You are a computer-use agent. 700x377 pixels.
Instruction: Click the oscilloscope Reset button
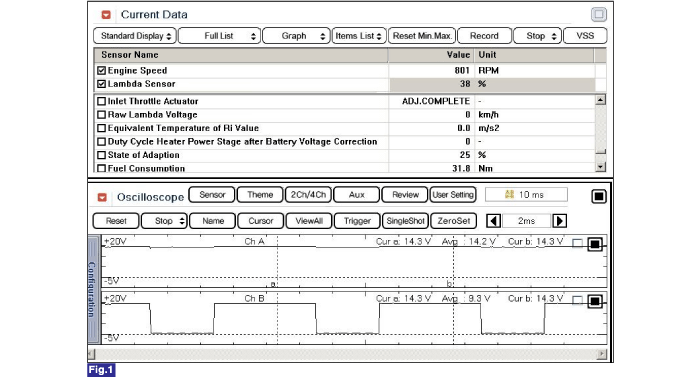[x=116, y=221]
